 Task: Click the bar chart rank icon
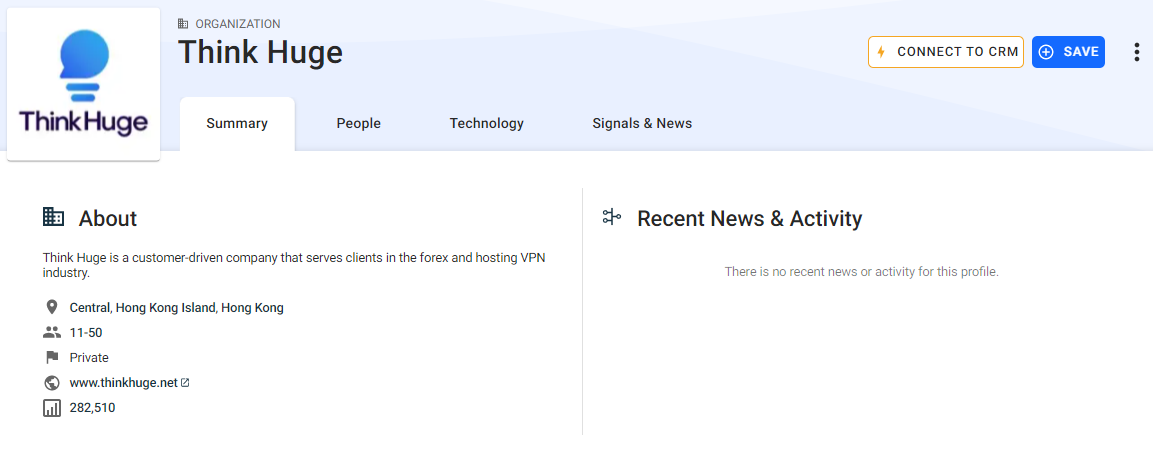(x=52, y=407)
